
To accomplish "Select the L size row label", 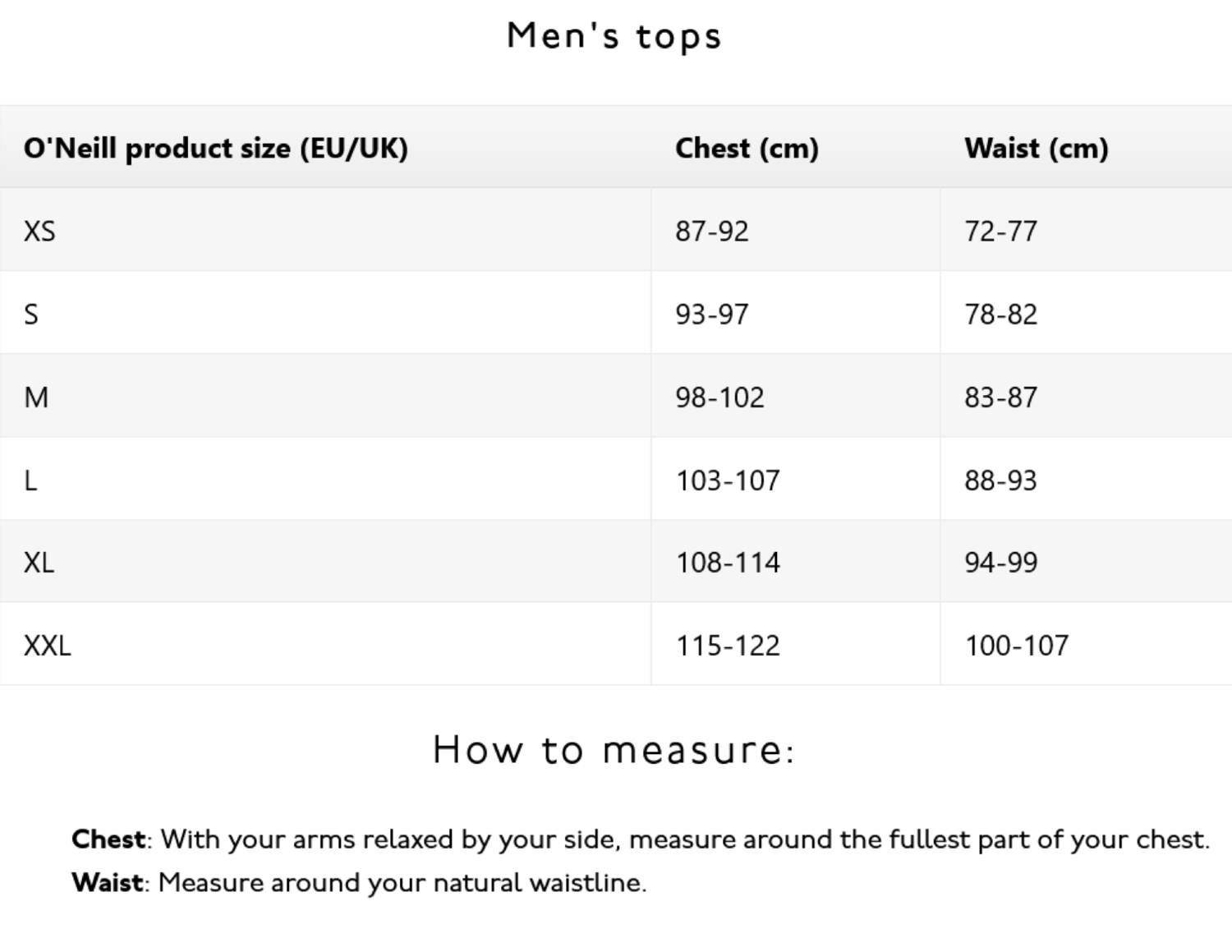I will pyautogui.click(x=30, y=480).
